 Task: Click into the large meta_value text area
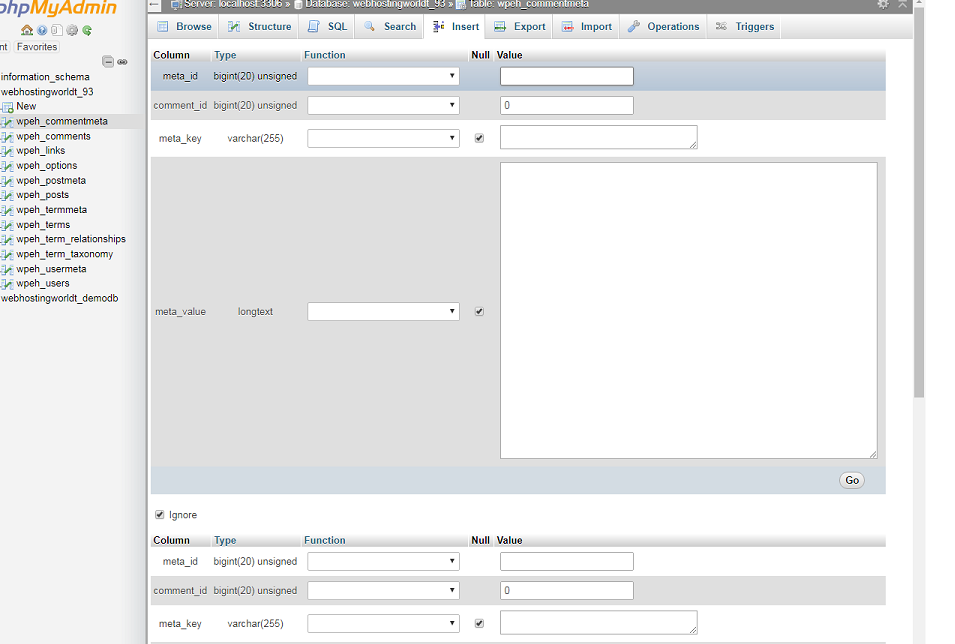click(x=688, y=310)
